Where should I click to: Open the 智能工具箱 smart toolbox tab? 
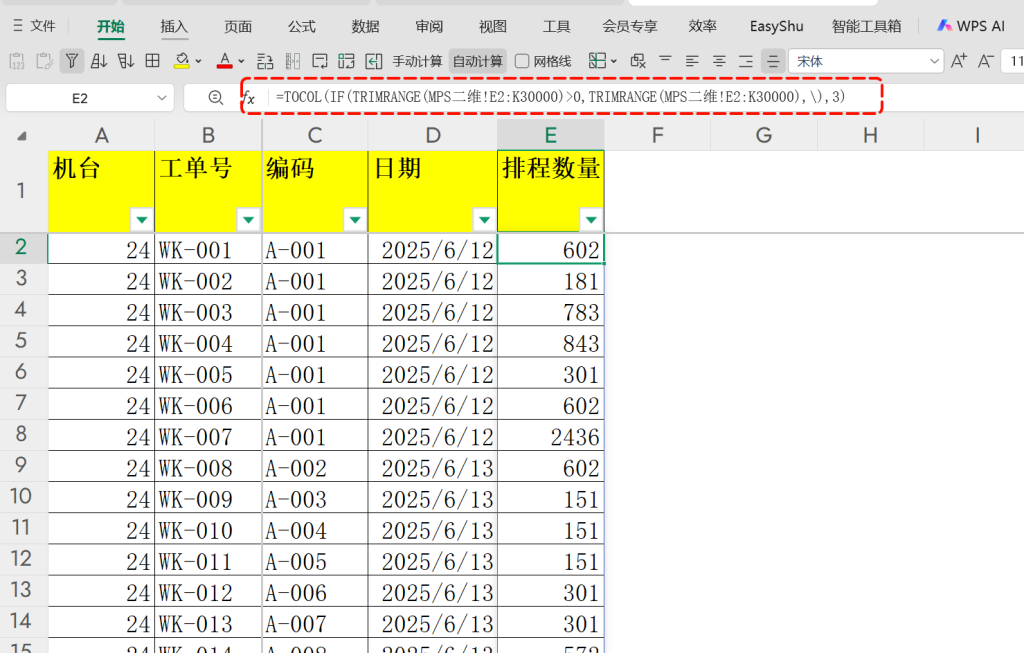pos(867,26)
